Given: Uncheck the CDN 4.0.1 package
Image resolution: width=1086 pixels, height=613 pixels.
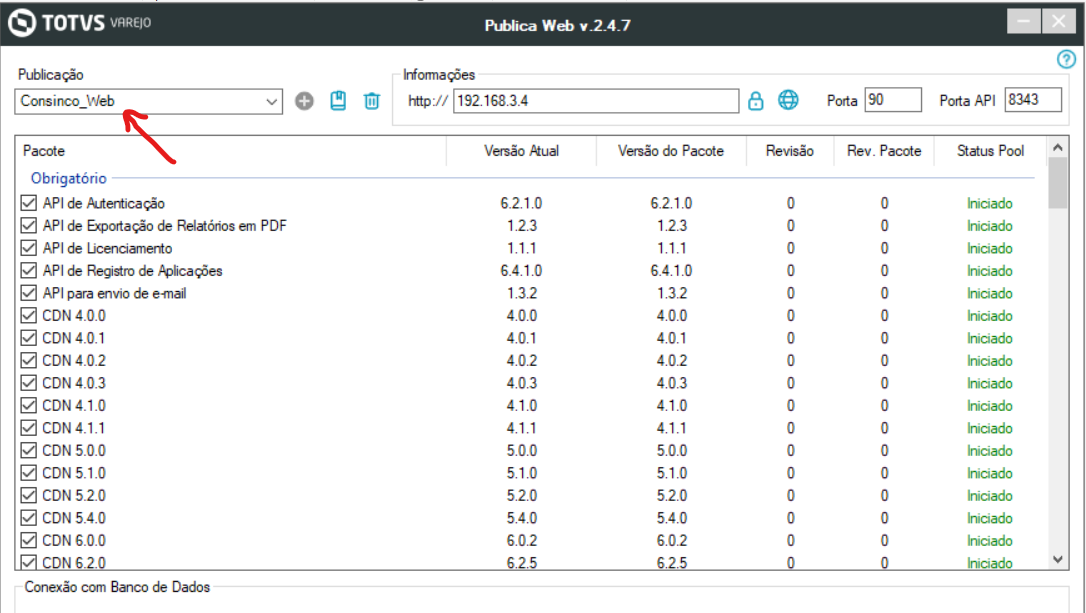Looking at the screenshot, I should 28,338.
